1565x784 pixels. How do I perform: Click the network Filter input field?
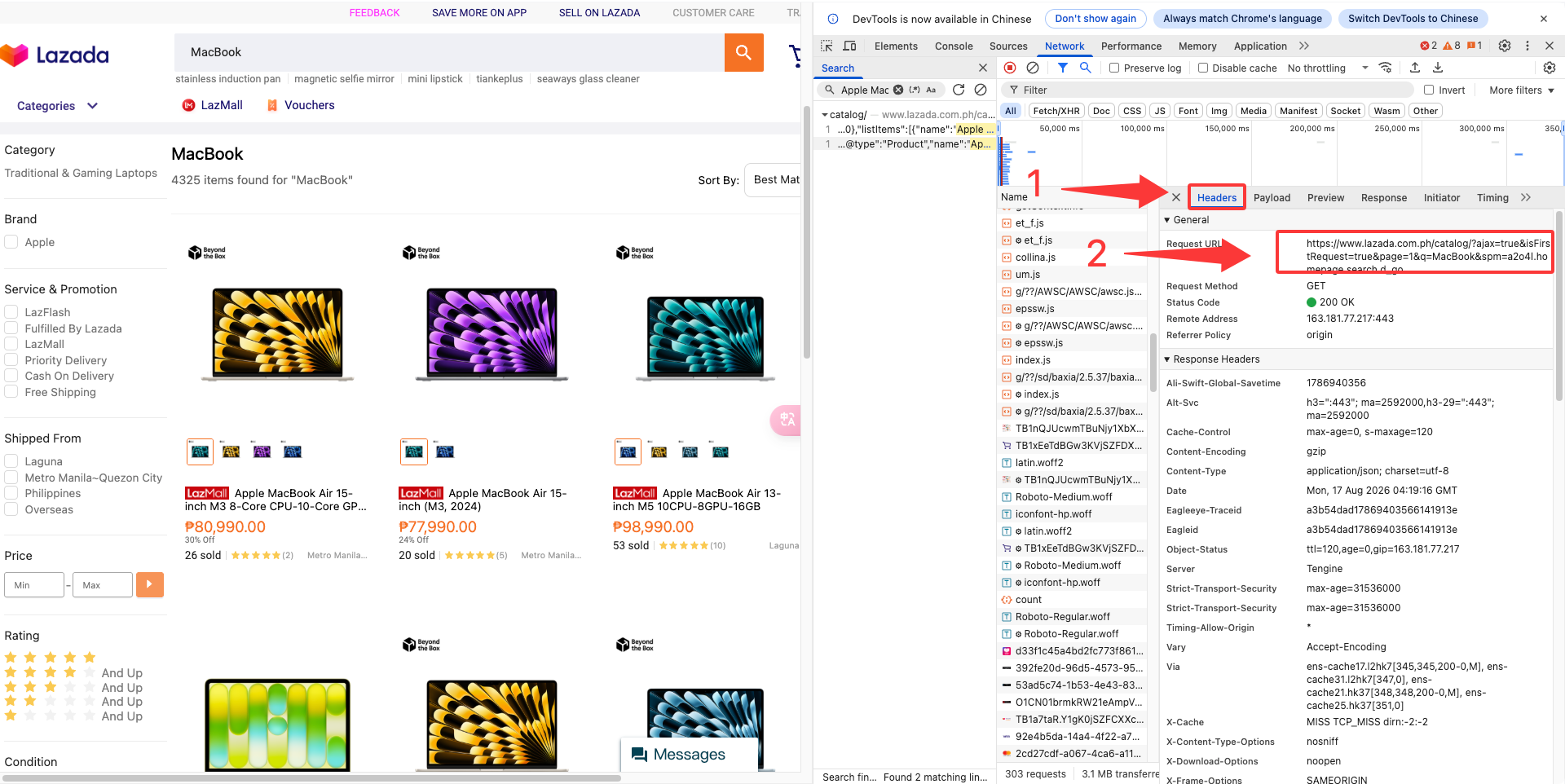click(x=1209, y=90)
